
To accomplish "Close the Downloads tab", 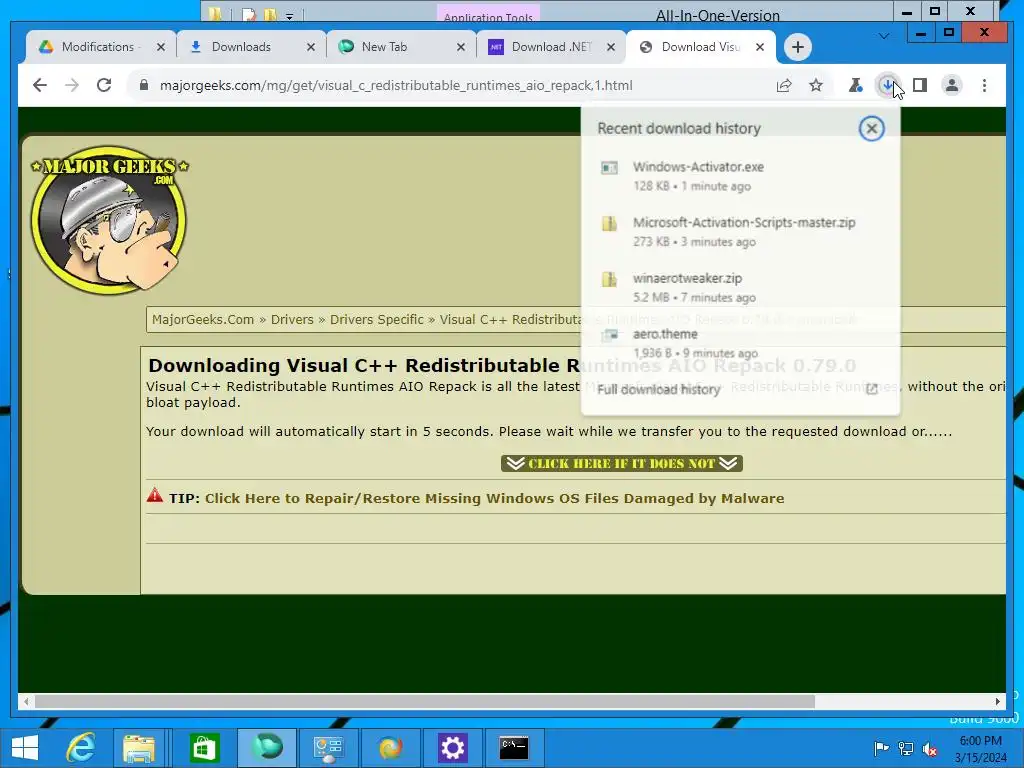I will tap(311, 47).
